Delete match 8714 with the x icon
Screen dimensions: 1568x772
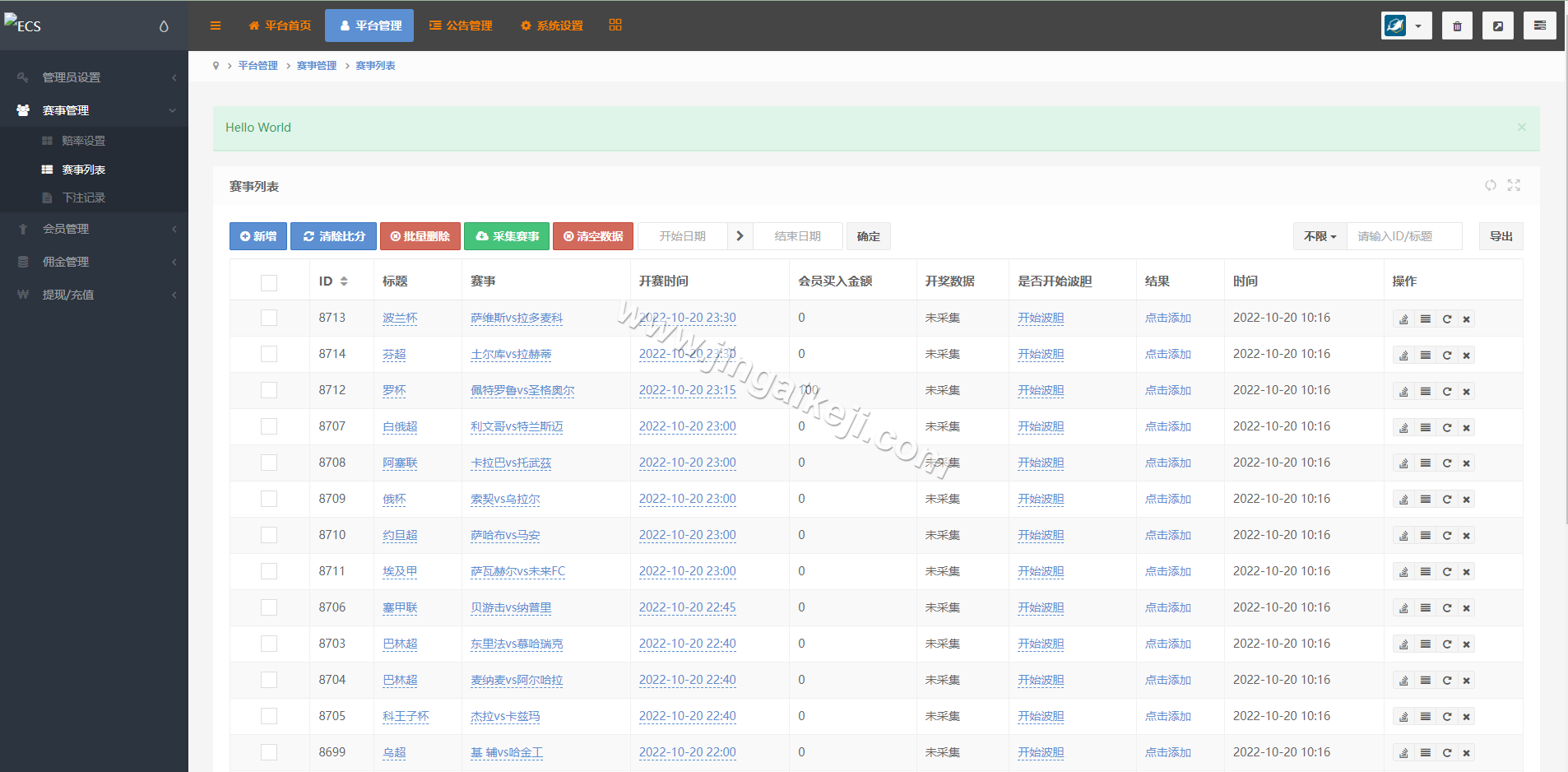[1466, 355]
